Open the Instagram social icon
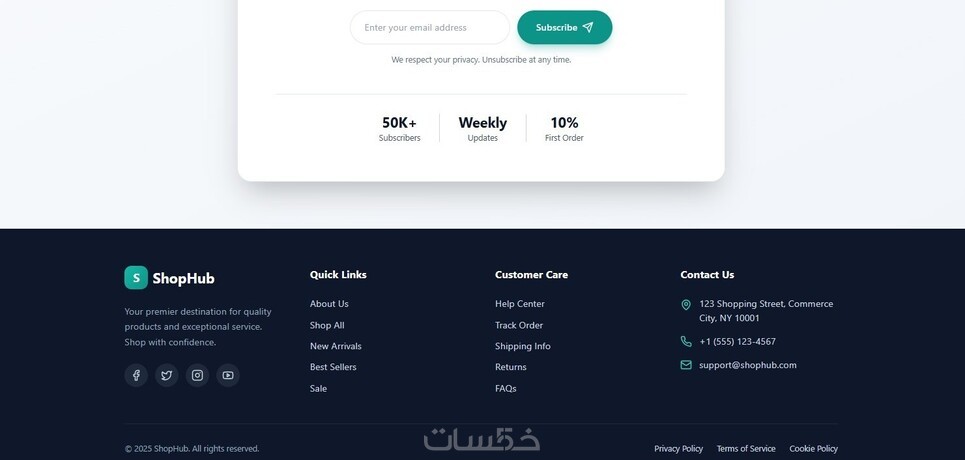This screenshot has height=460, width=965. [x=198, y=376]
